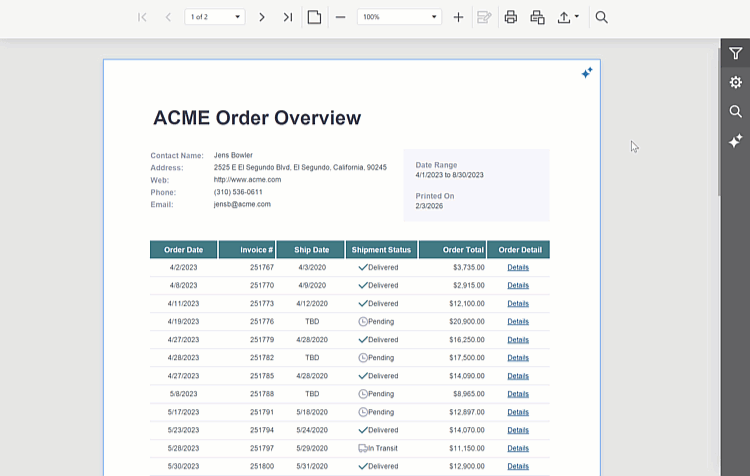Advance to the next page
The image size is (750, 476).
click(262, 17)
